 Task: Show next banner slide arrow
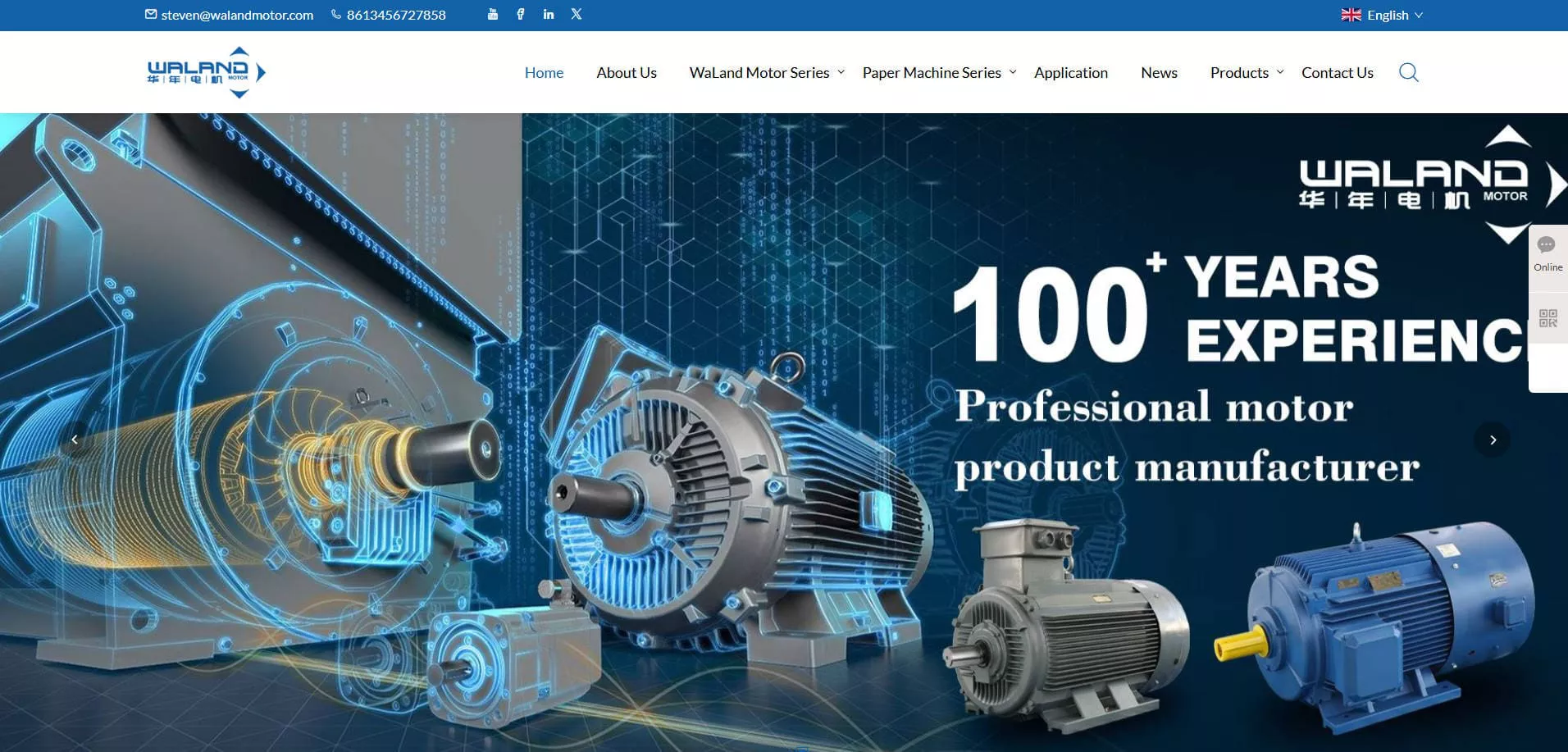[x=1493, y=440]
